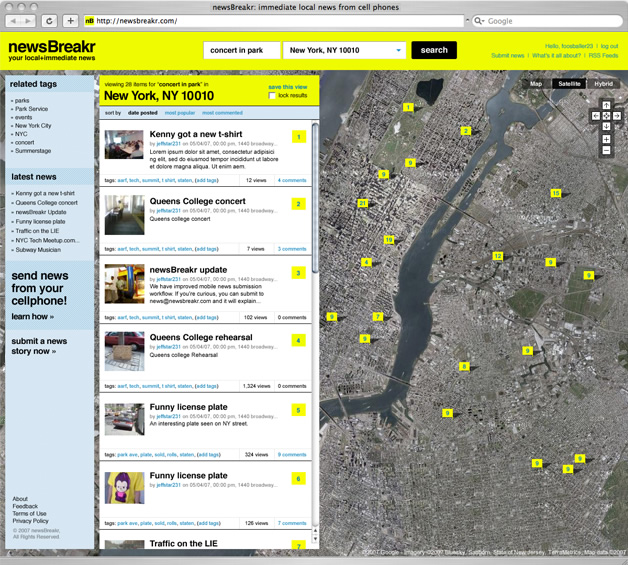Click yellow badge 3 on newsBreakr update
This screenshot has width=628, height=565.
[x=298, y=273]
